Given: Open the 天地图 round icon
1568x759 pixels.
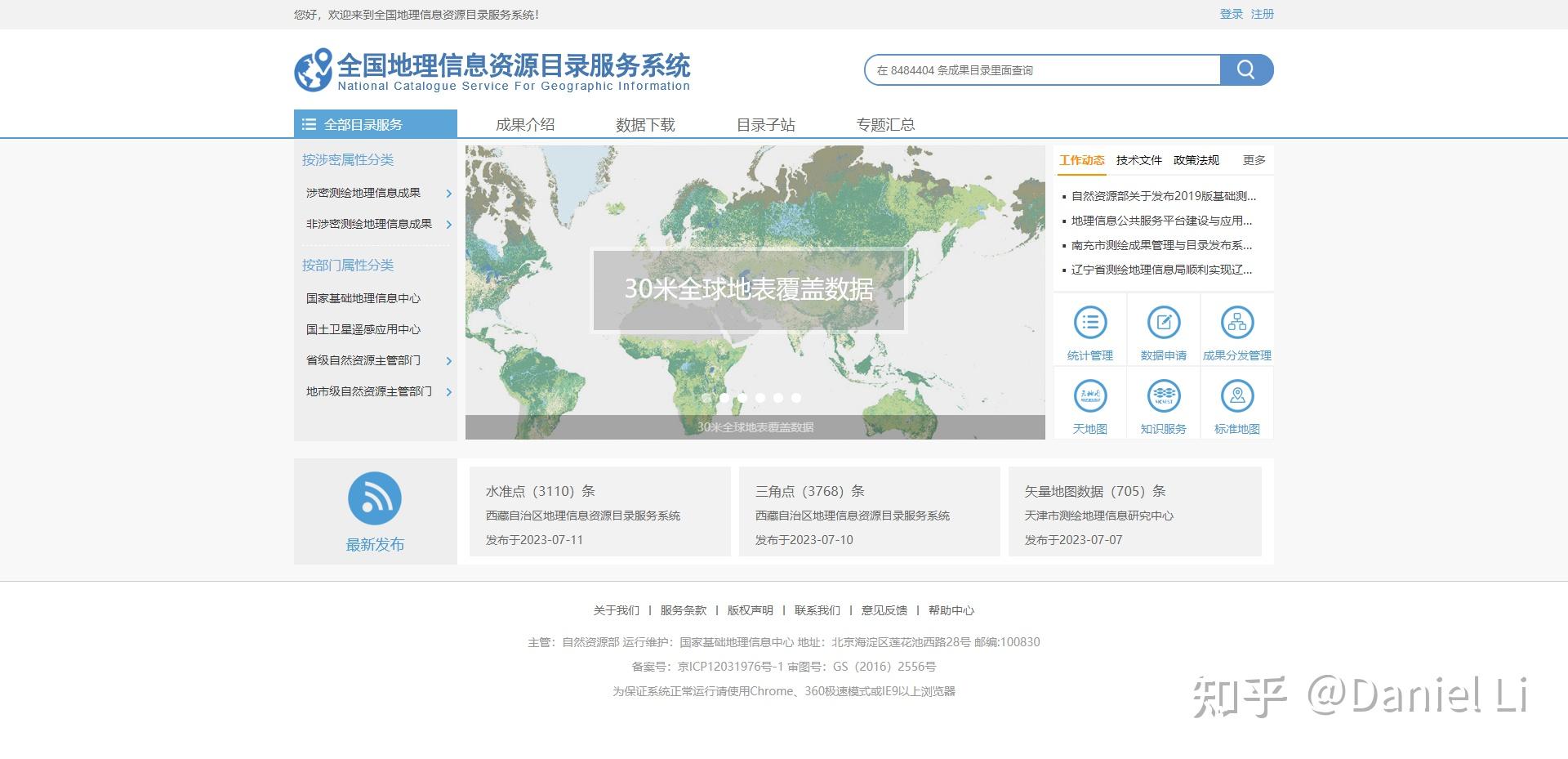Looking at the screenshot, I should 1090,396.
